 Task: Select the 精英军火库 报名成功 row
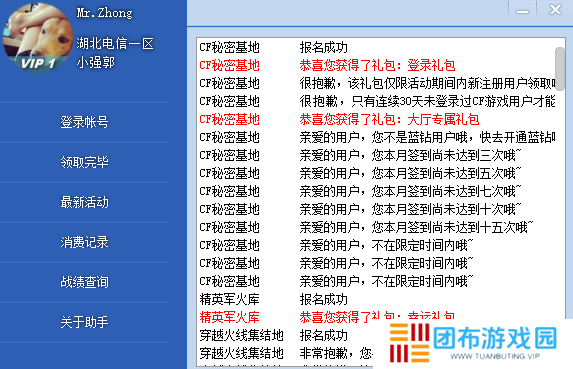[376, 300]
